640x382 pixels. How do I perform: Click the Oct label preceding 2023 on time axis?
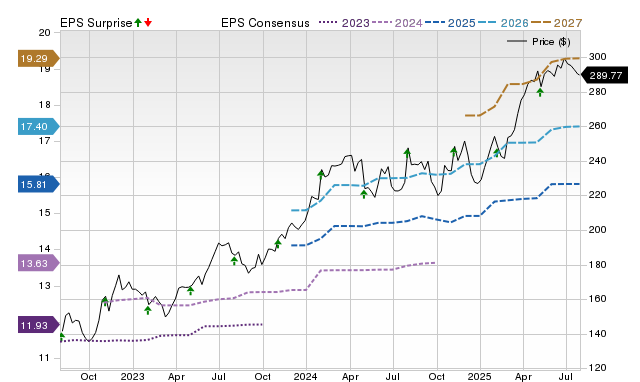click(89, 376)
